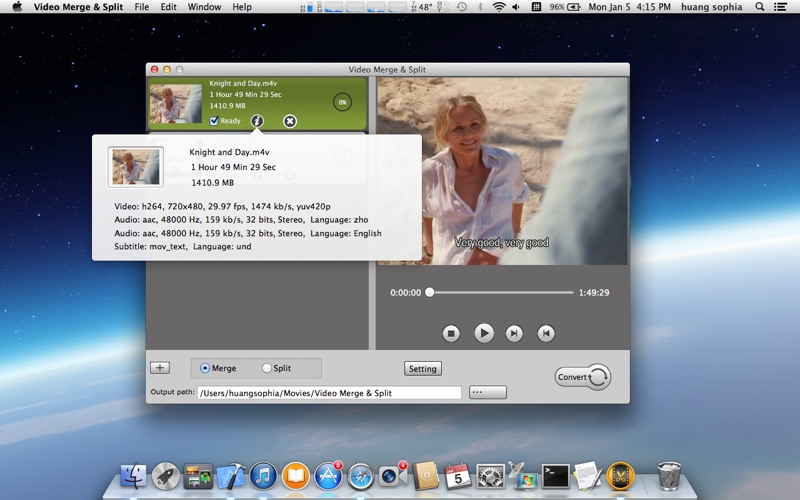Open Trash in the Dock
The image size is (800, 500).
(x=669, y=476)
